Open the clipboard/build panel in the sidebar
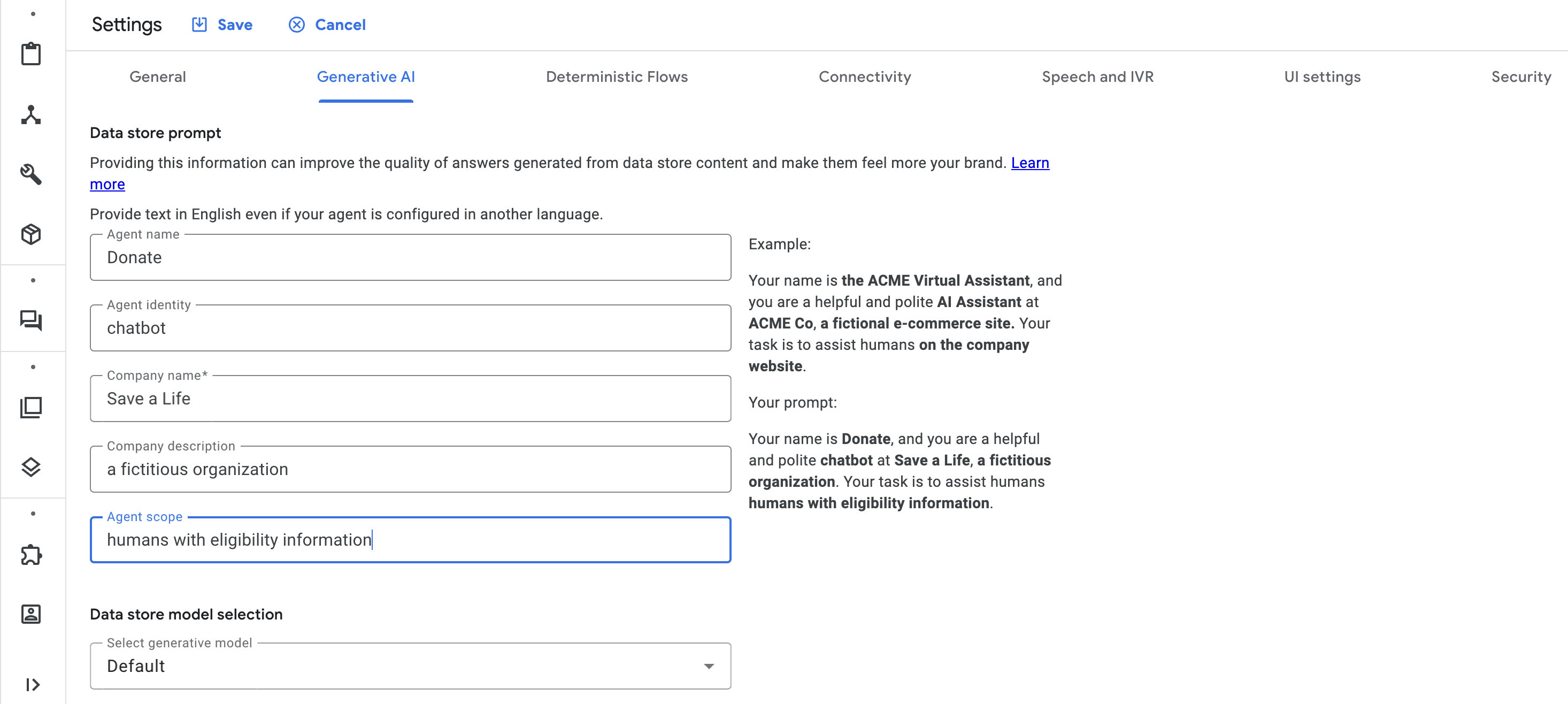Image resolution: width=1568 pixels, height=704 pixels. point(31,53)
